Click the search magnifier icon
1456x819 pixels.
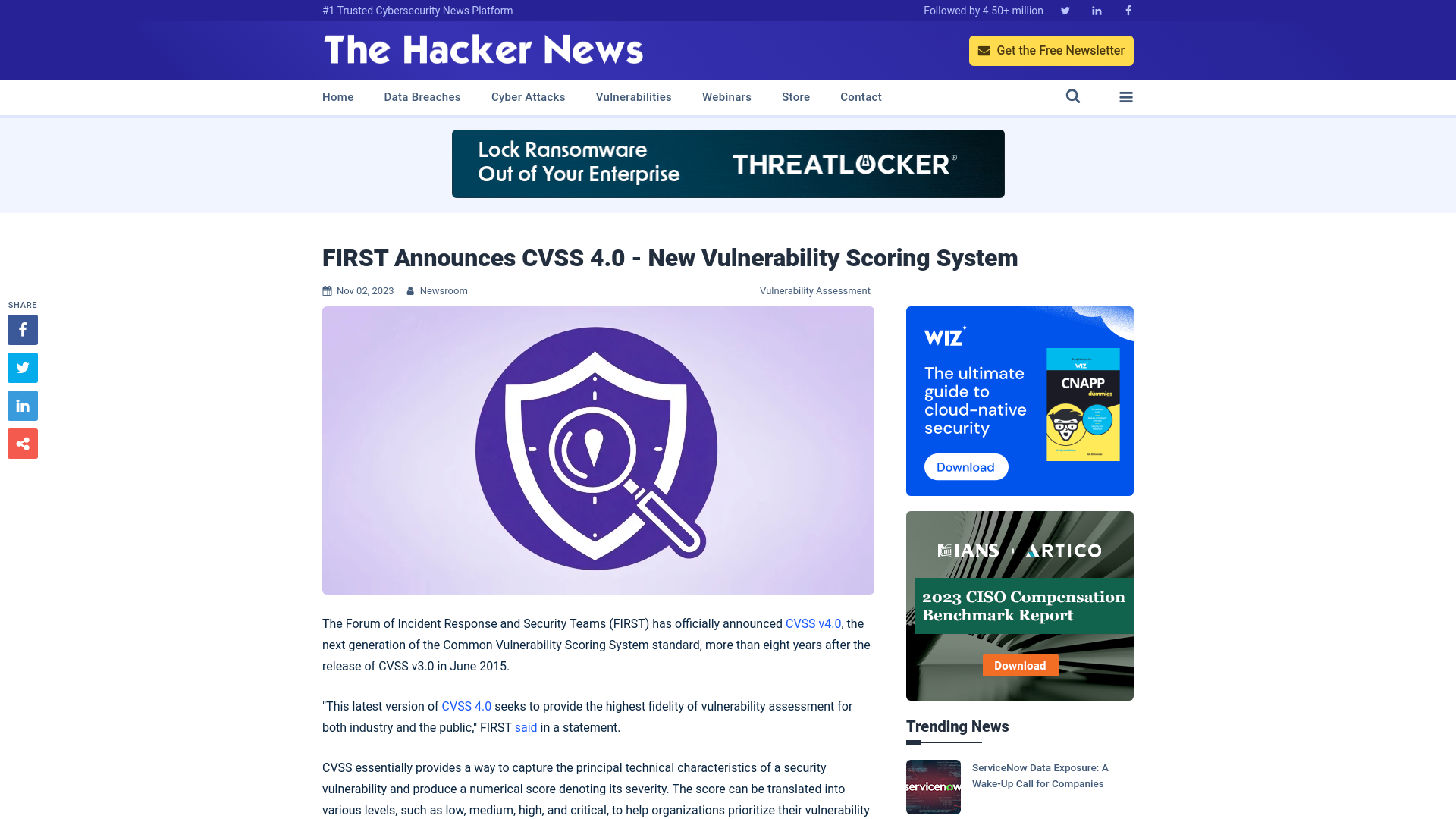tap(1073, 96)
